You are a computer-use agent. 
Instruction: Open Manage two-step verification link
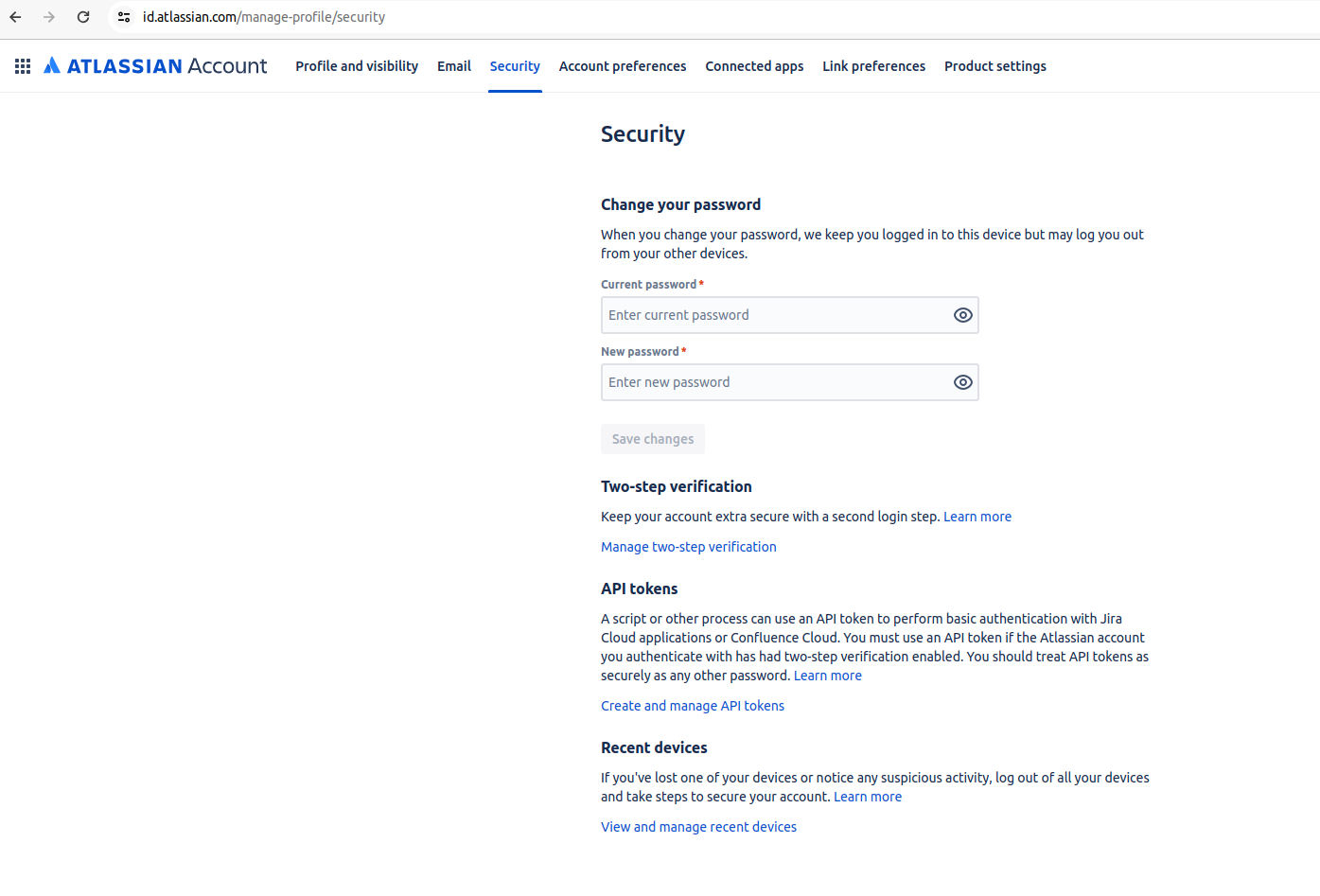[688, 547]
